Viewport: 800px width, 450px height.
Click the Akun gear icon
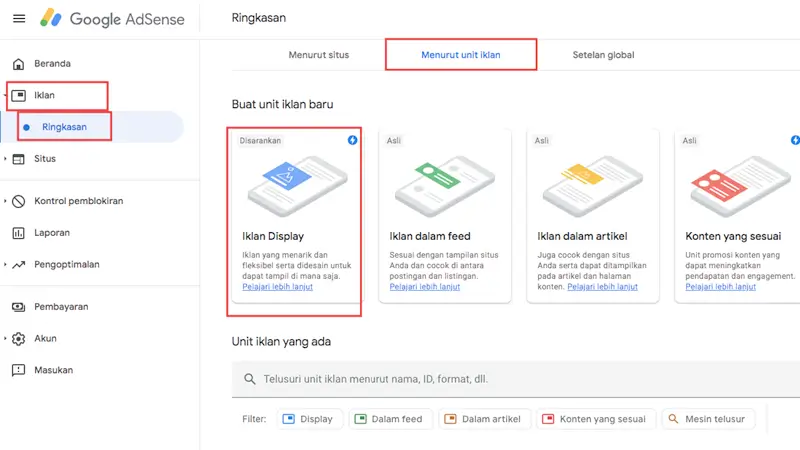18,339
